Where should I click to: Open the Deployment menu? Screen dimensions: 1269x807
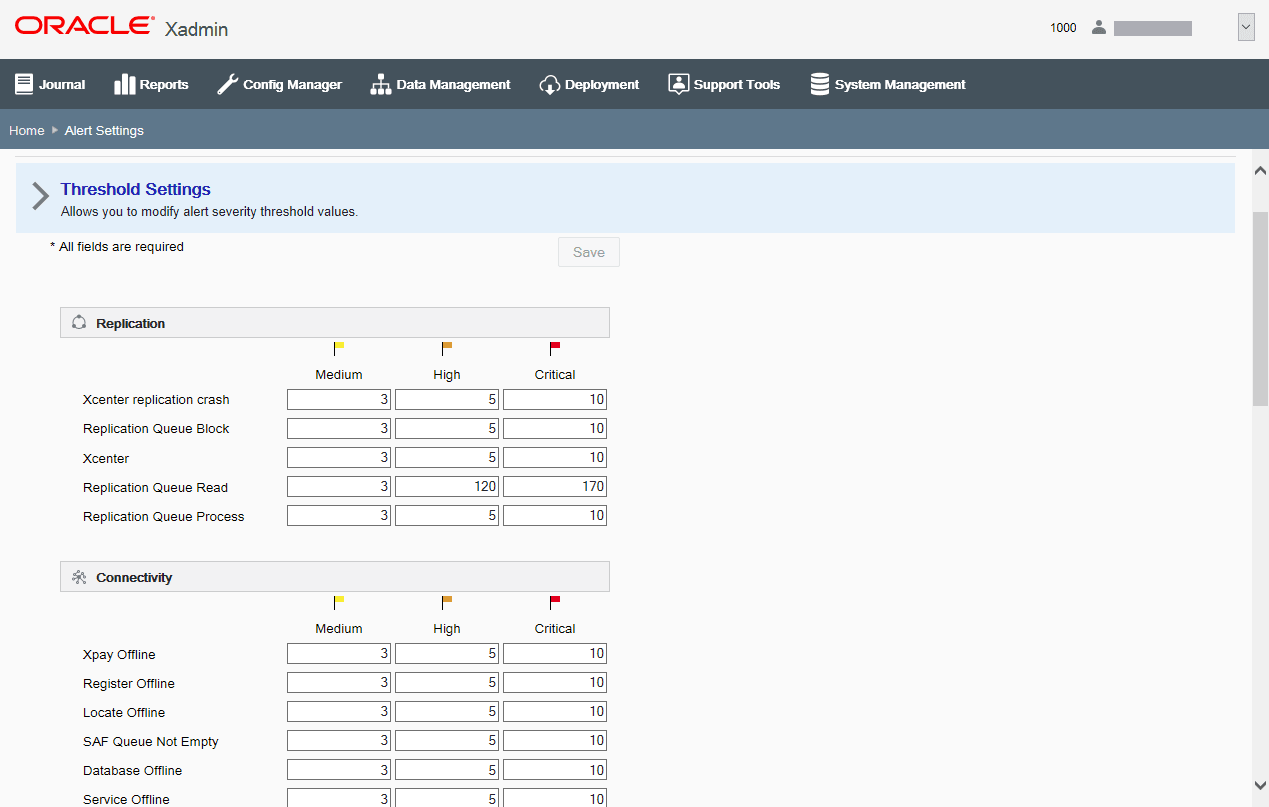click(589, 84)
